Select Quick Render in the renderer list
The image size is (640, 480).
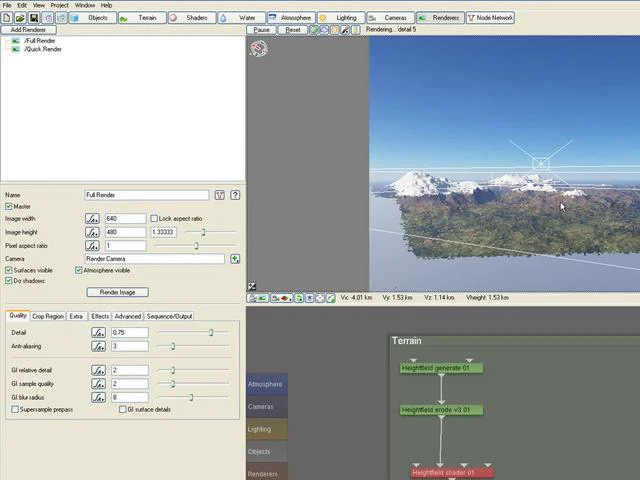pyautogui.click(x=42, y=49)
